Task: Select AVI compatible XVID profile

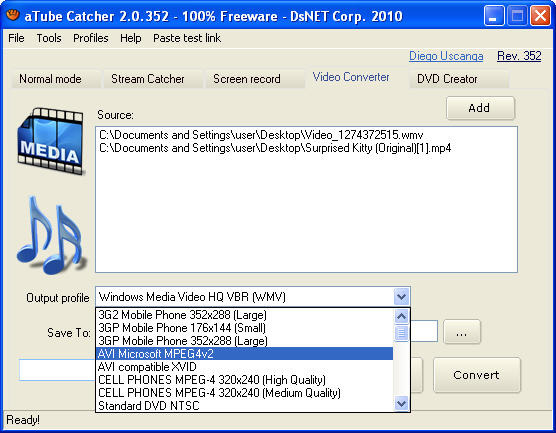Action: (x=244, y=367)
